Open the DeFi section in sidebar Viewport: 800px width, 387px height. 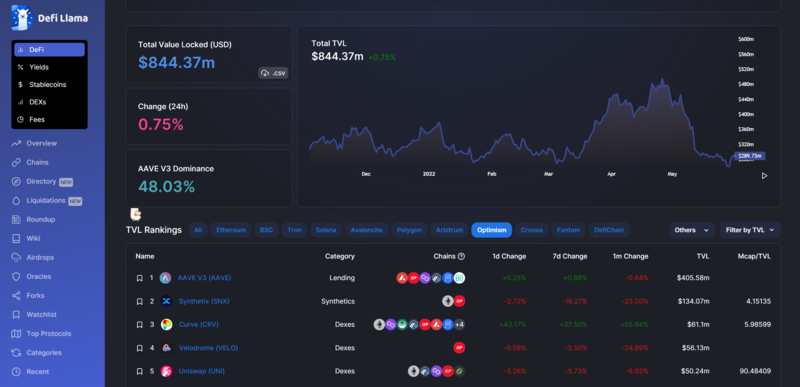coord(49,49)
